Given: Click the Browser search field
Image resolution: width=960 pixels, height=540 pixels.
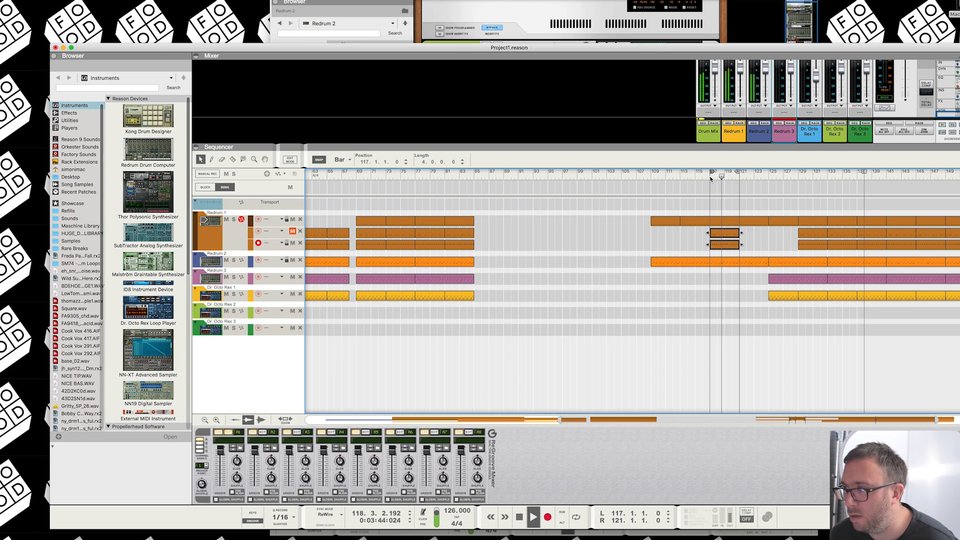Looking at the screenshot, I should pyautogui.click(x=108, y=88).
